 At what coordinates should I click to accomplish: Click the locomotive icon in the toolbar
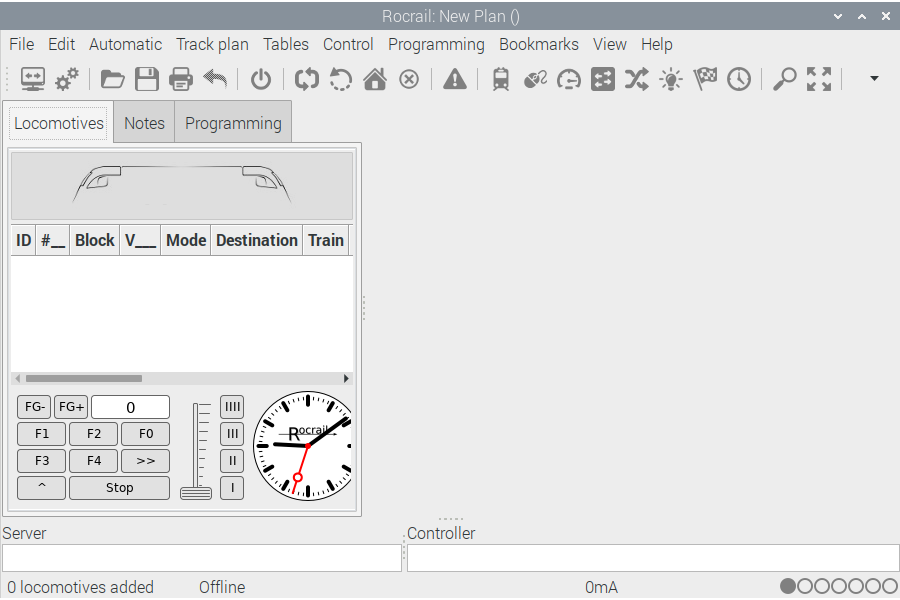pos(501,79)
